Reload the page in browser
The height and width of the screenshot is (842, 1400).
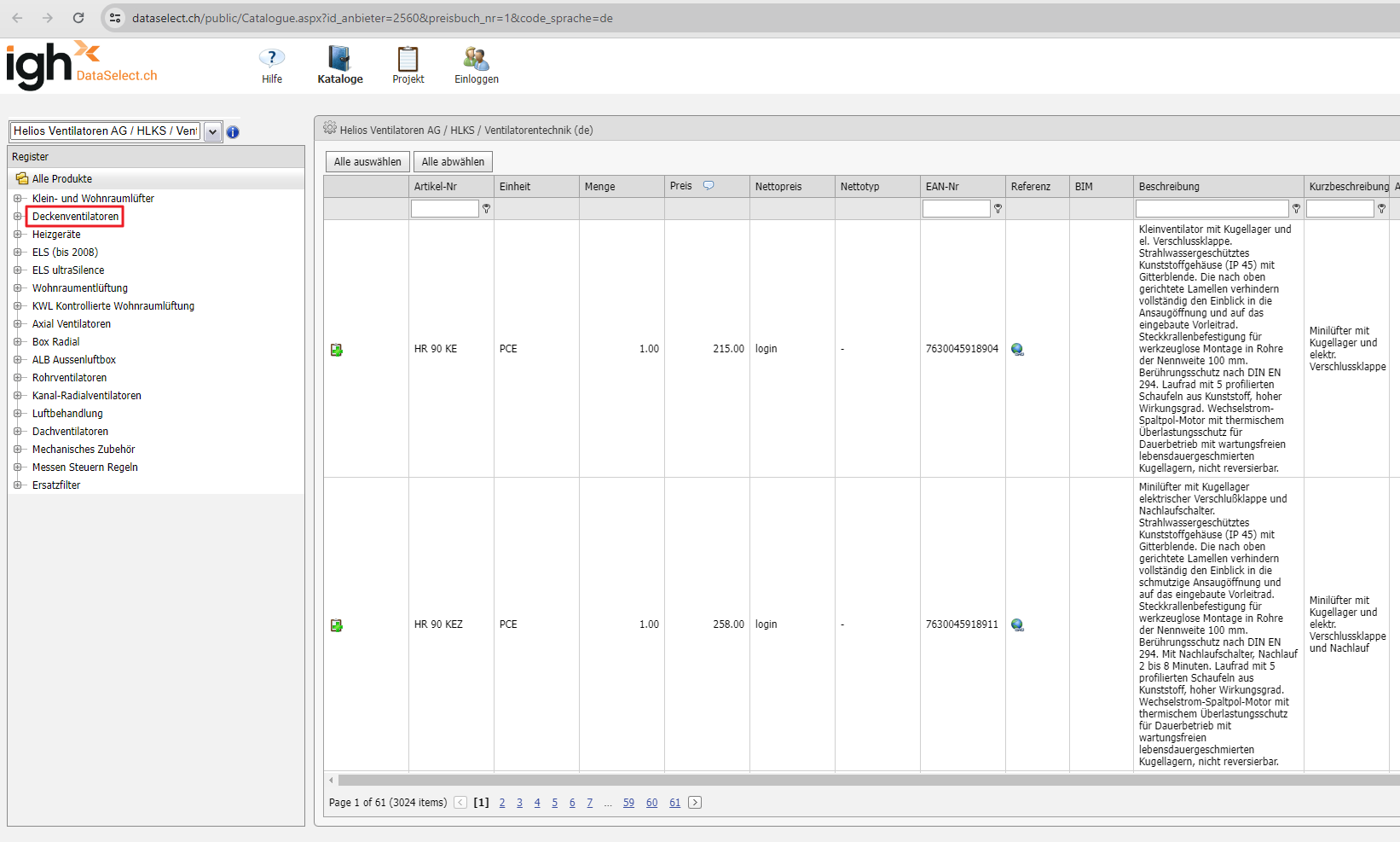pyautogui.click(x=78, y=18)
